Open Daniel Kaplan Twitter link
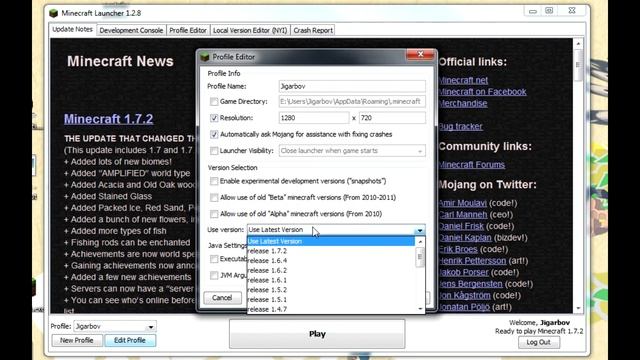Viewport: 640px width, 360px height. 465,238
